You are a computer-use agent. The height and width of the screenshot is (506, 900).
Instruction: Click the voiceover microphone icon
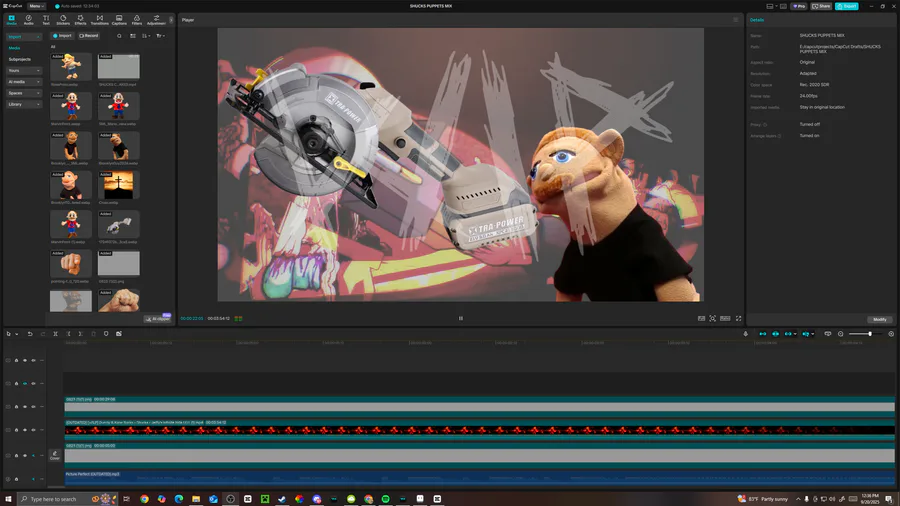pos(746,334)
